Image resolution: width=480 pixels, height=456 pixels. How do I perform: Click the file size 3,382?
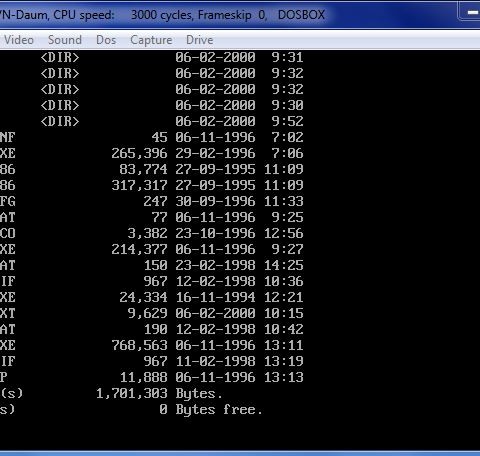click(147, 233)
